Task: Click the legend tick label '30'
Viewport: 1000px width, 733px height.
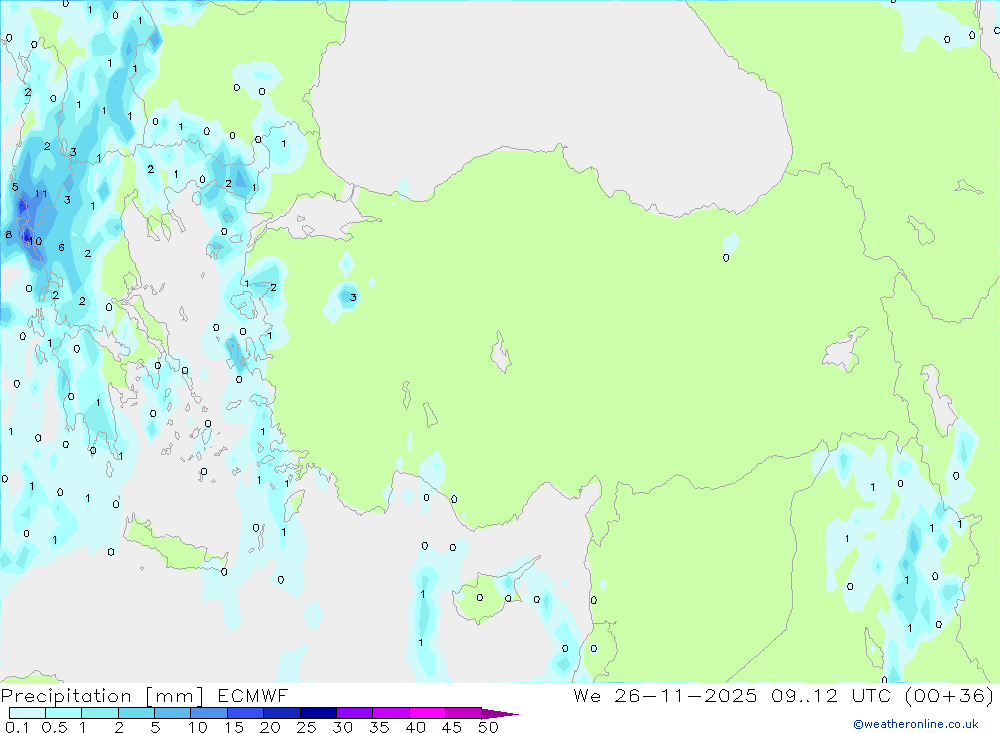Action: click(342, 727)
